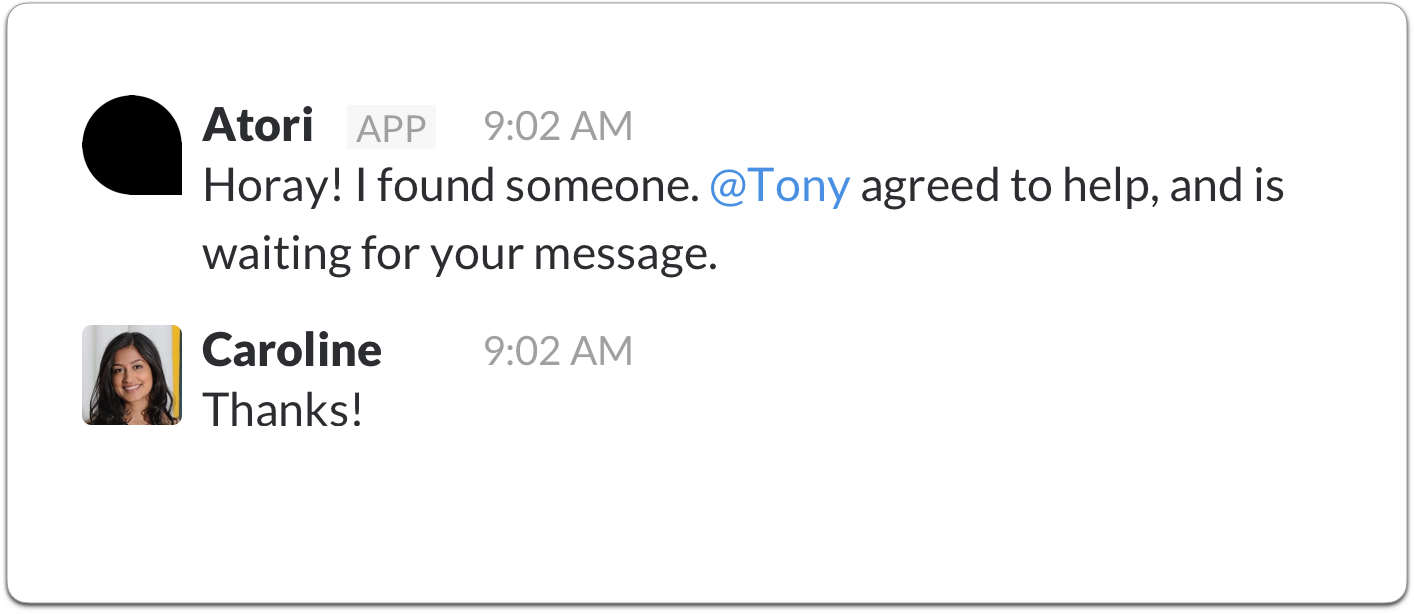This screenshot has height=614, width=1414.
Task: Open the @Tony mention link
Action: (x=779, y=187)
